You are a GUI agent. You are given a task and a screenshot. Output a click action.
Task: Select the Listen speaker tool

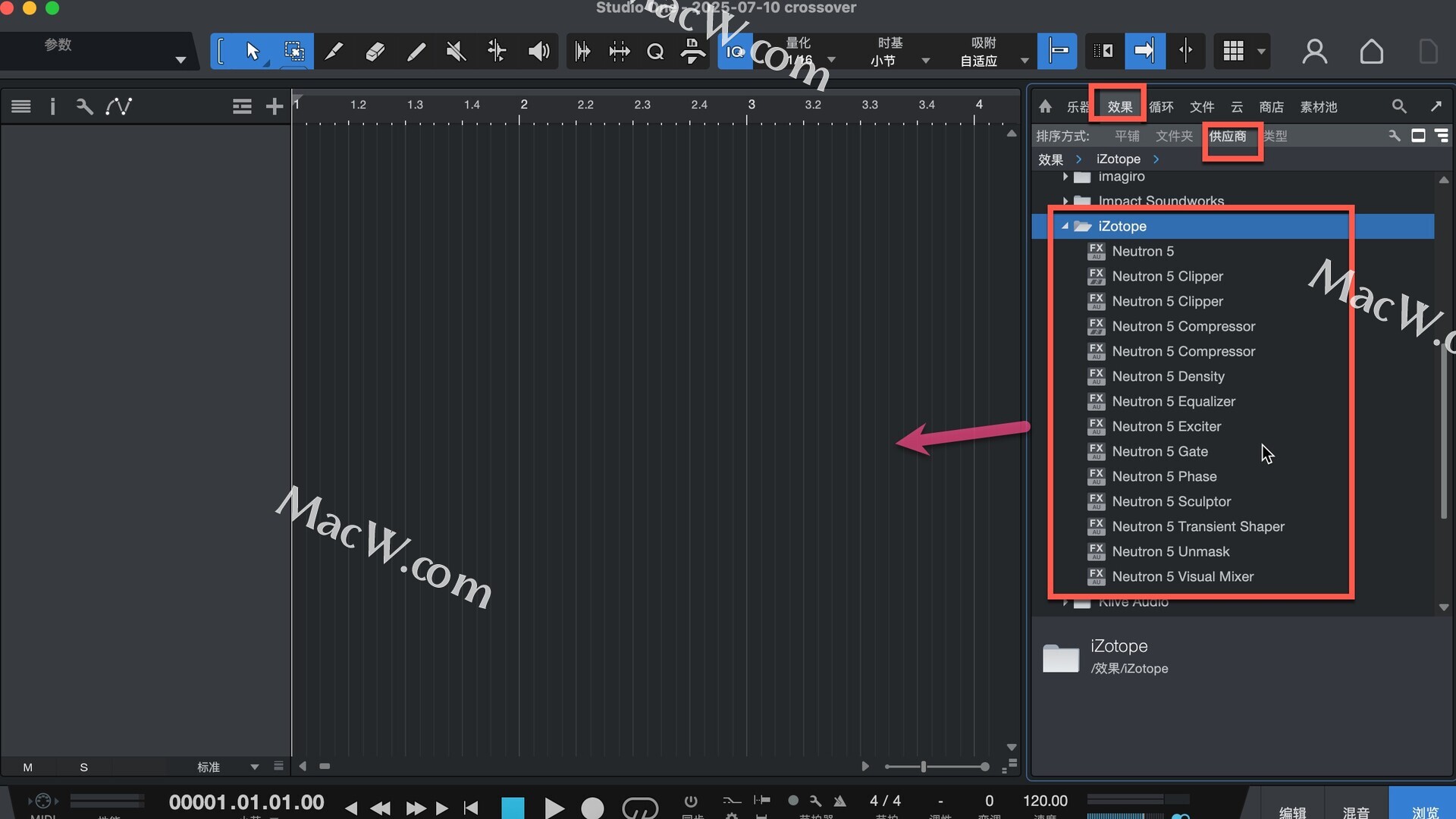click(538, 52)
